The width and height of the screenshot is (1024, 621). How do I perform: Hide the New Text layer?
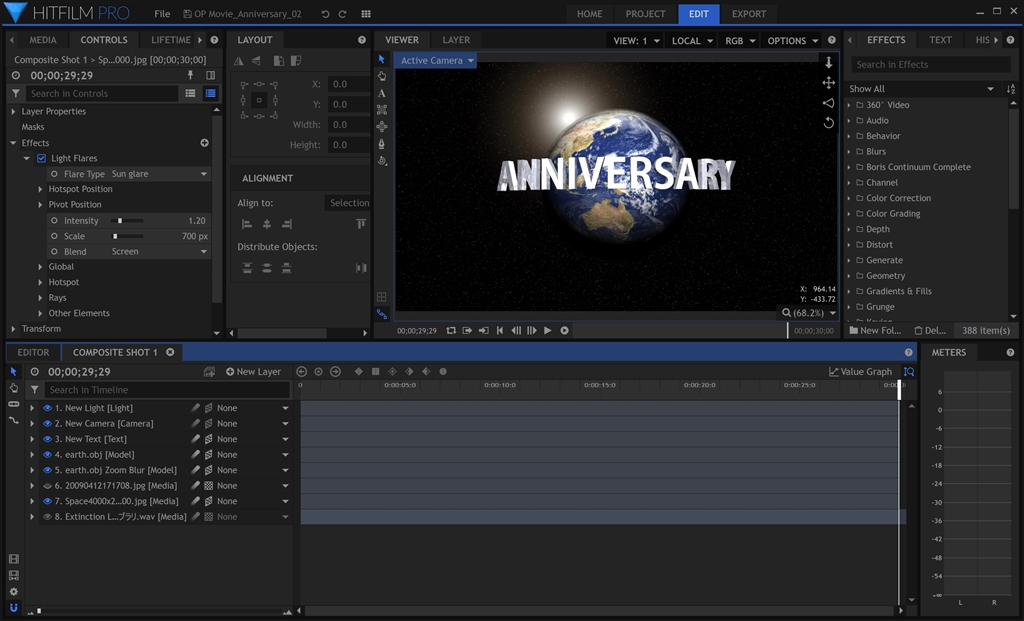click(47, 439)
